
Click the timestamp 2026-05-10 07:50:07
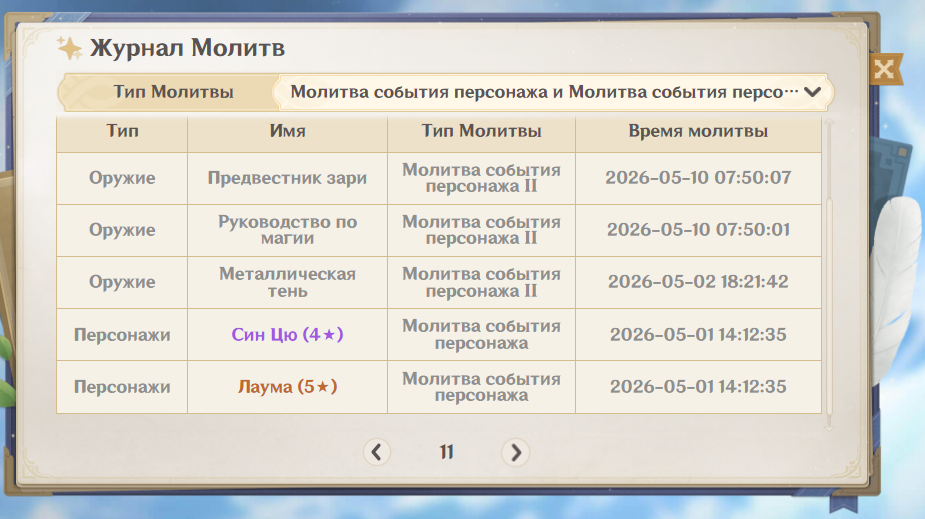pos(698,178)
